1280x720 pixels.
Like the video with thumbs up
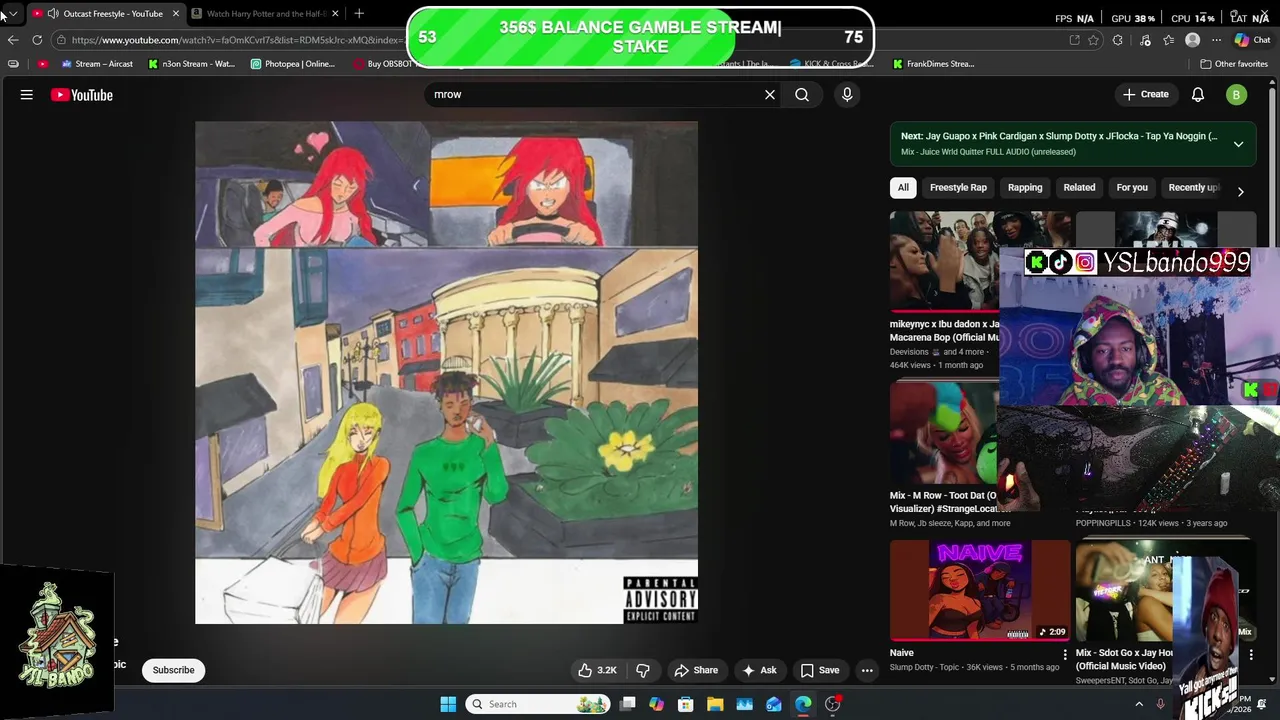[x=597, y=670]
